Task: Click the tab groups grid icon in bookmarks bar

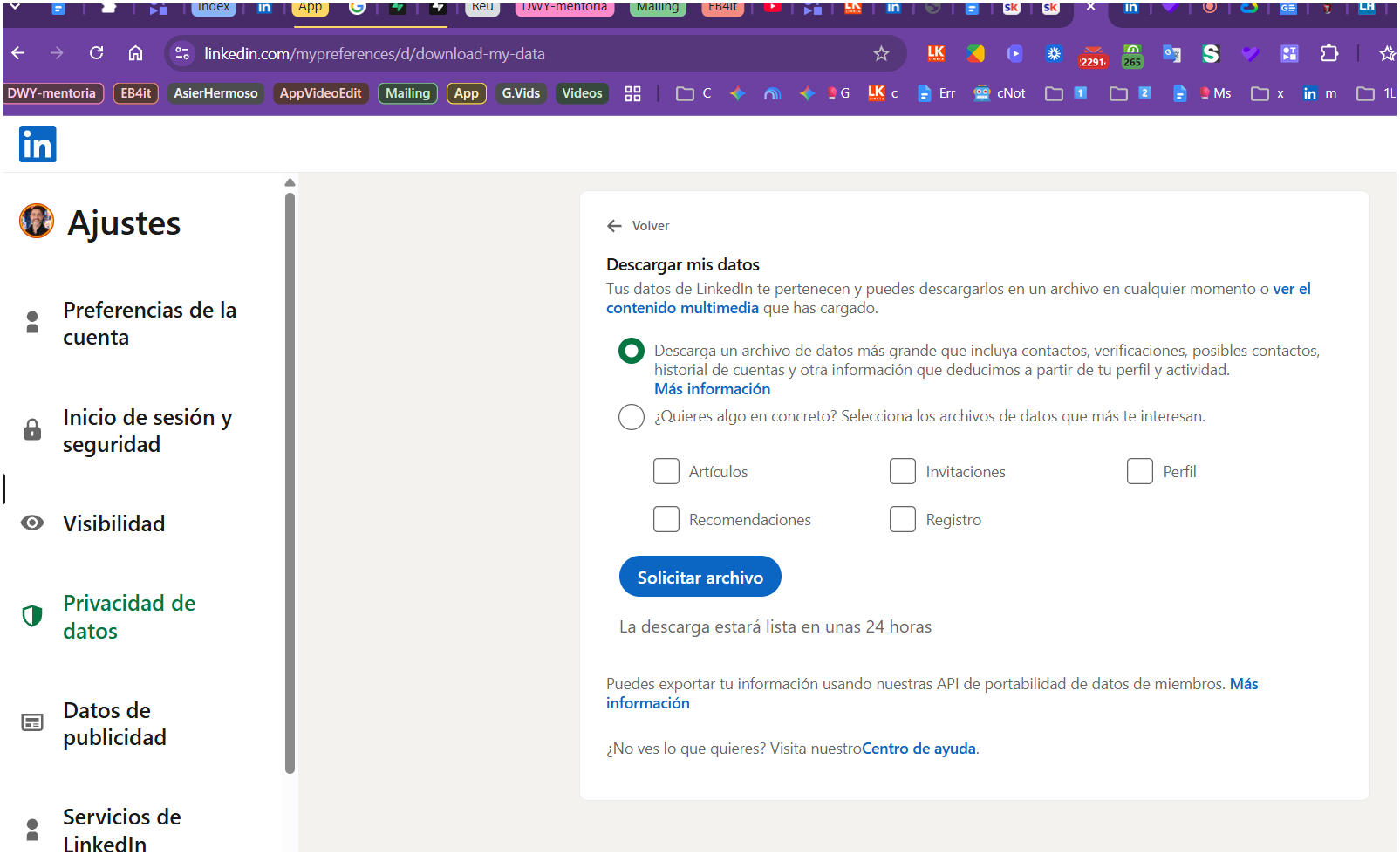Action: coord(633,93)
